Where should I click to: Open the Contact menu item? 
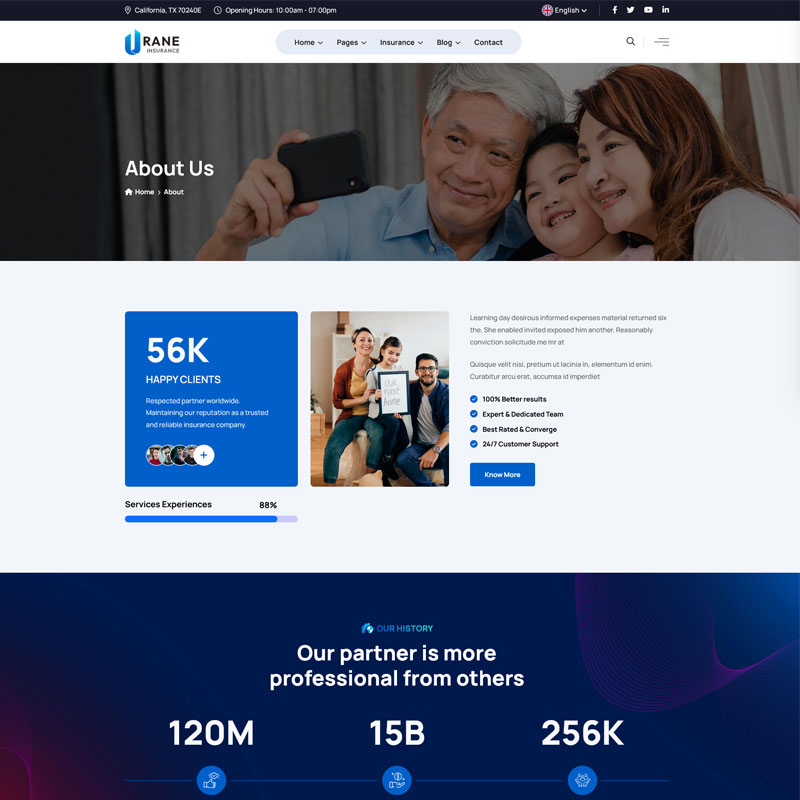pyautogui.click(x=488, y=42)
